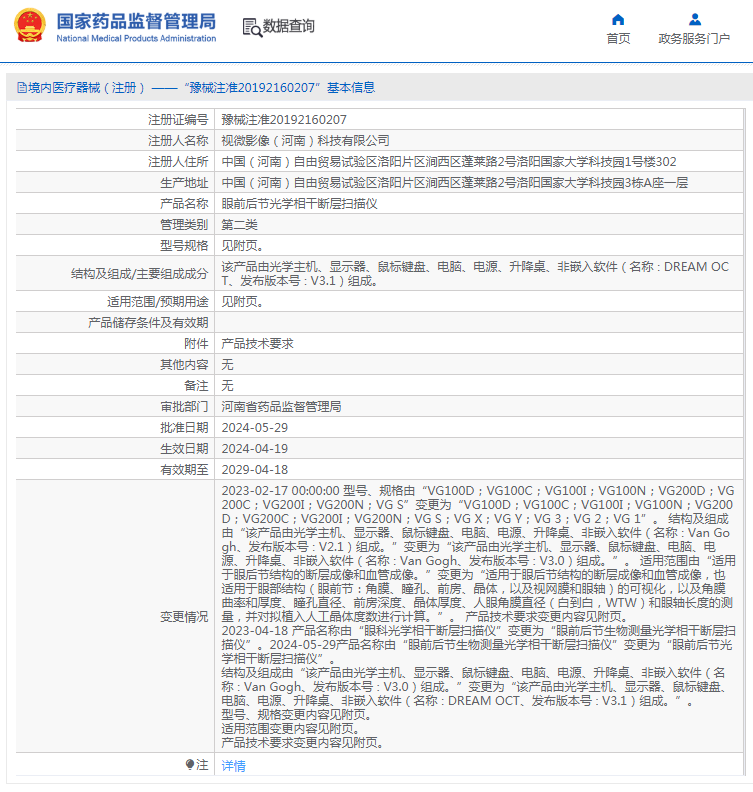Click 数据查询 label
Image resolution: width=753 pixels, height=792 pixels.
coord(288,26)
